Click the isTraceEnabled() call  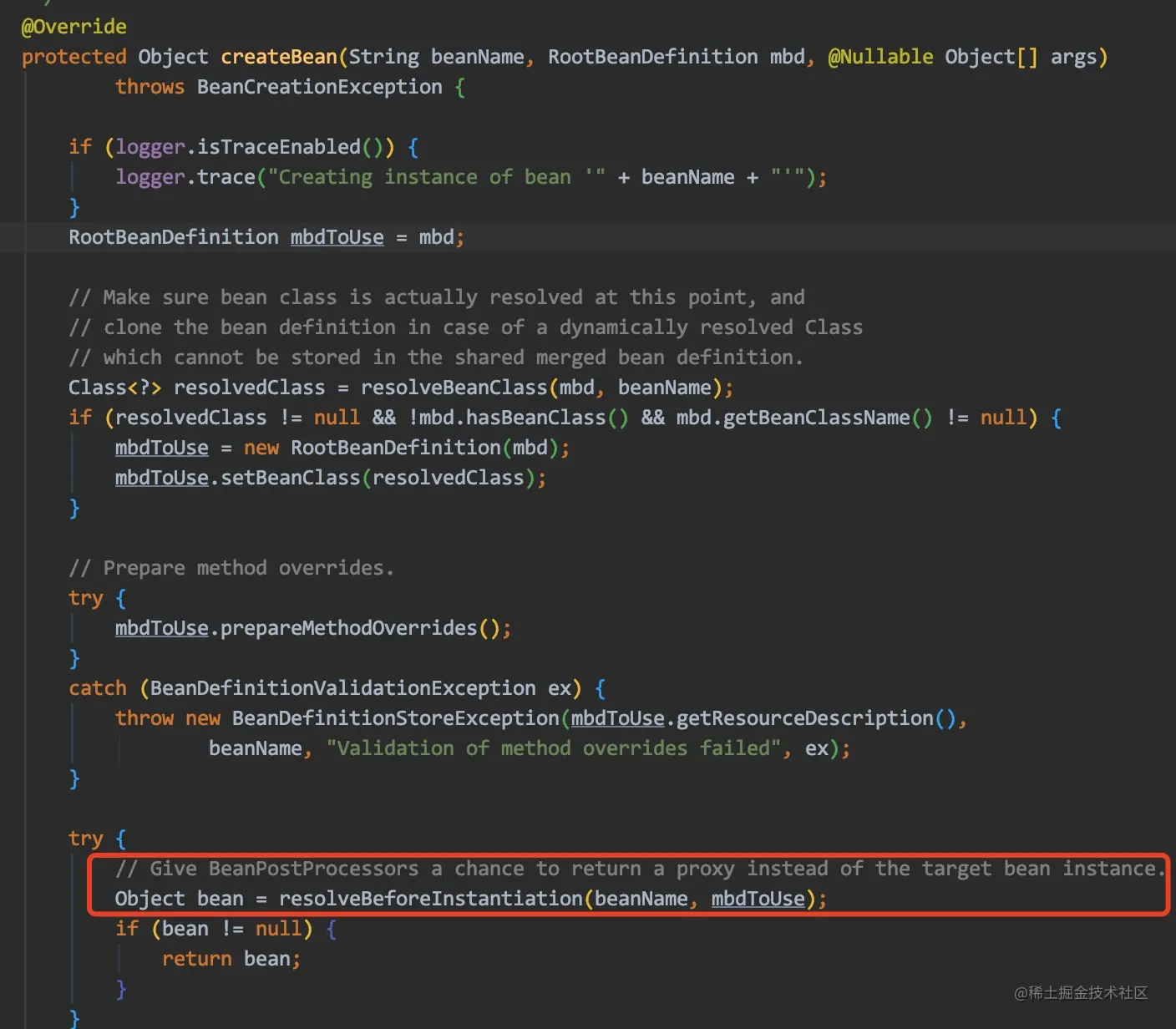point(296,147)
